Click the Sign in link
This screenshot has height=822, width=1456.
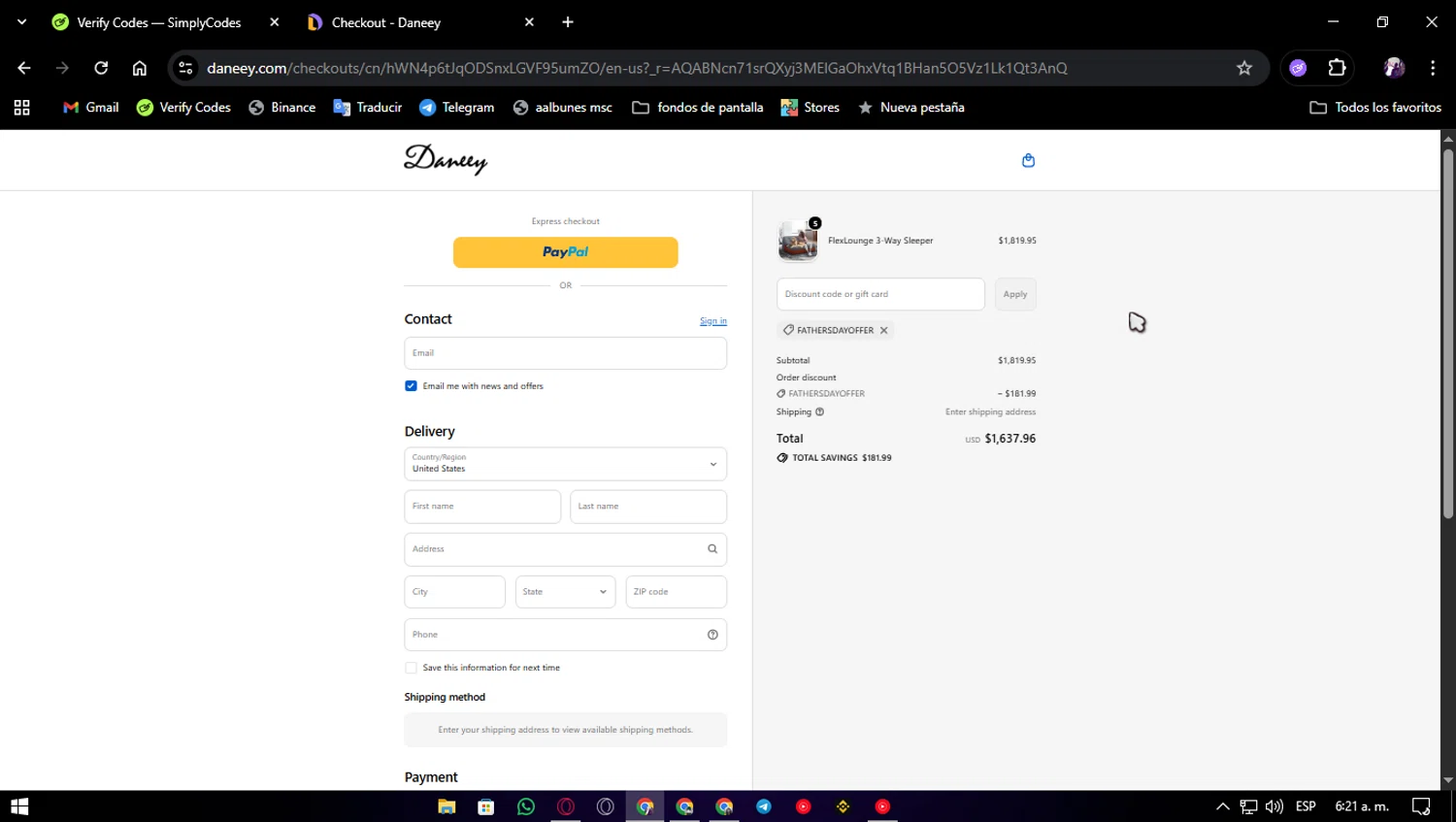pyautogui.click(x=713, y=321)
